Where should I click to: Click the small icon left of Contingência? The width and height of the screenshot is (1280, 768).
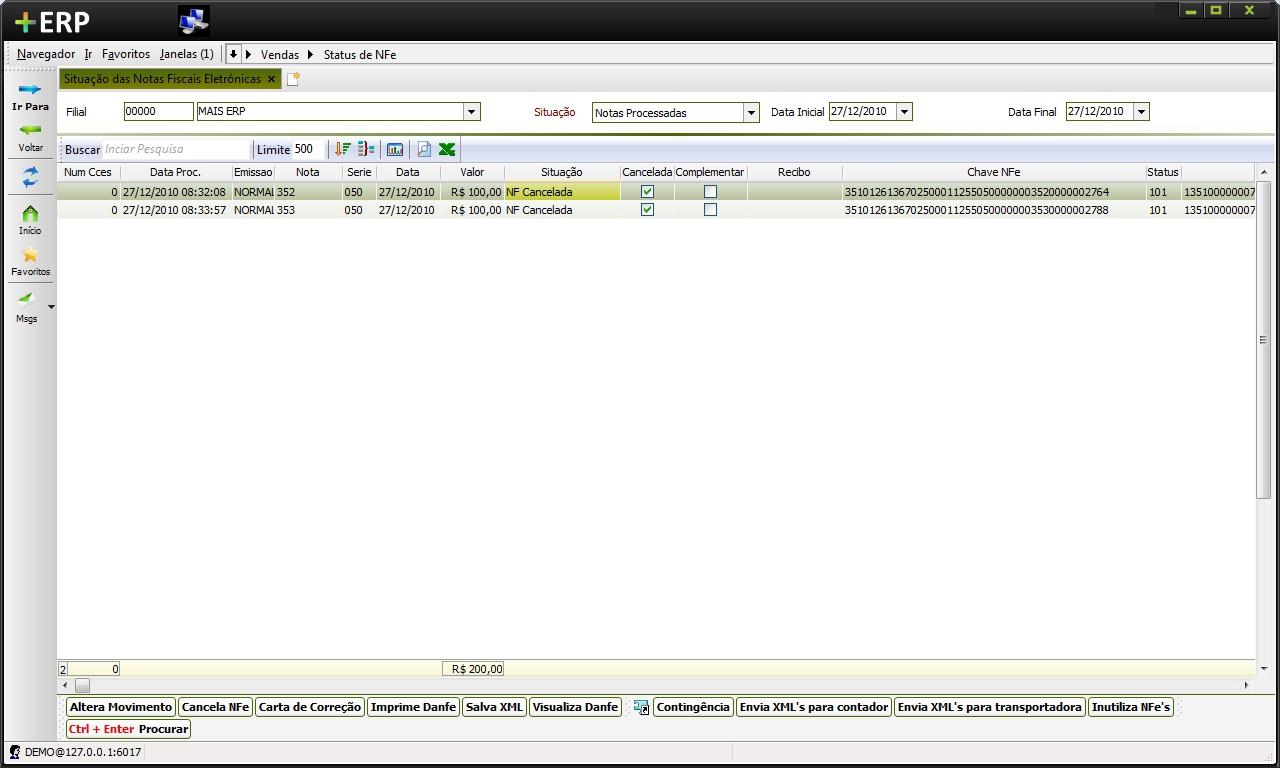642,707
